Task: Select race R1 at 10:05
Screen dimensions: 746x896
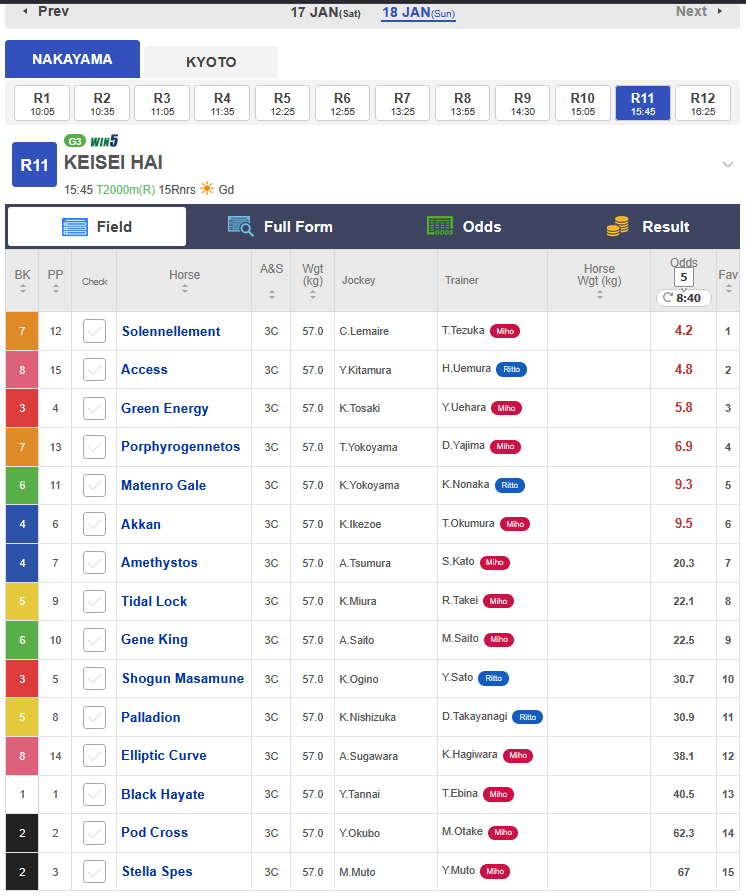Action: (42, 103)
